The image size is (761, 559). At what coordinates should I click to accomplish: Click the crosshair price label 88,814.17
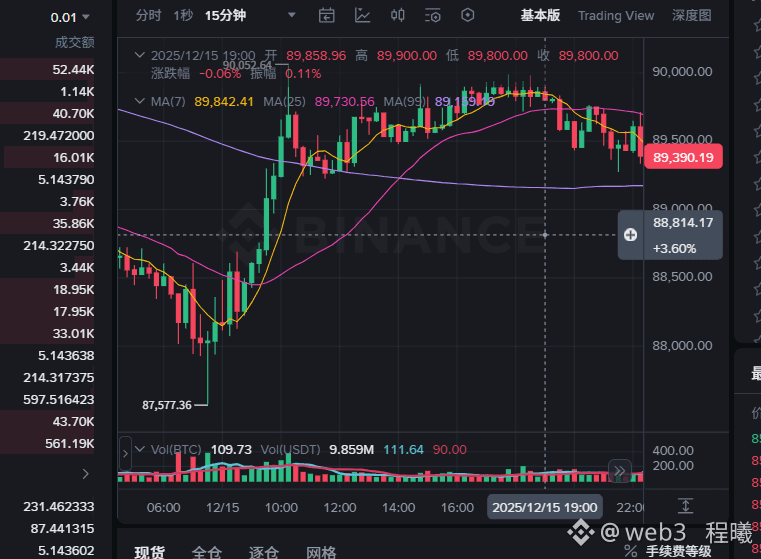click(x=683, y=223)
